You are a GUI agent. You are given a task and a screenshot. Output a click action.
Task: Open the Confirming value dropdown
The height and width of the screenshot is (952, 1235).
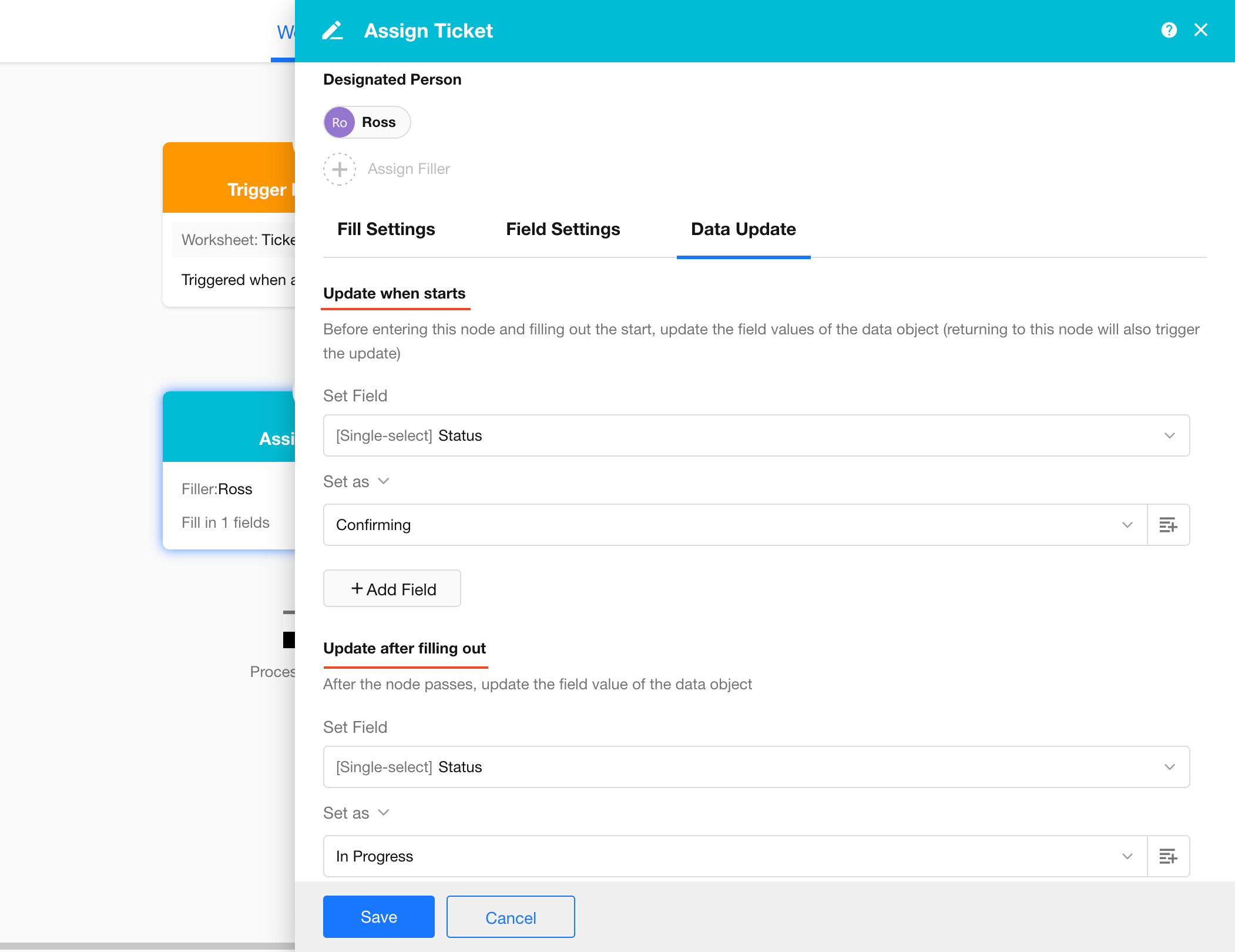(x=734, y=525)
